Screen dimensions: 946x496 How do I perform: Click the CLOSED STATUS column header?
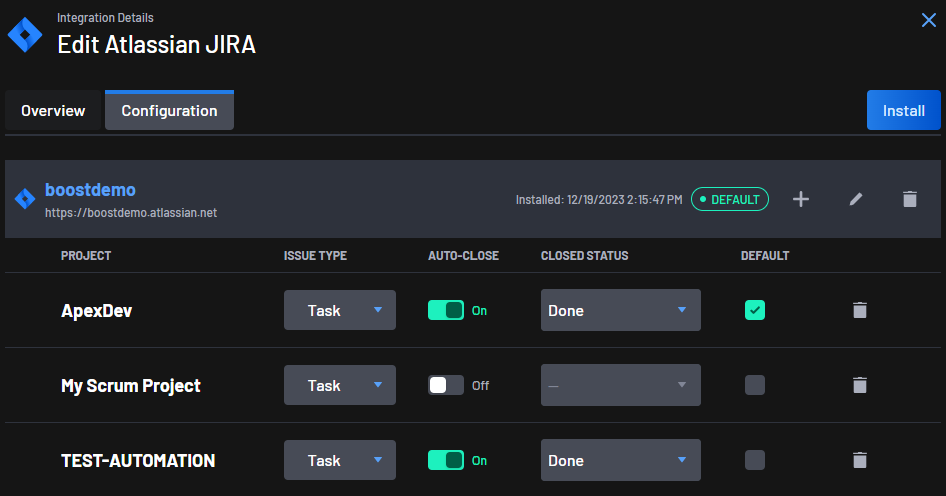pos(585,256)
